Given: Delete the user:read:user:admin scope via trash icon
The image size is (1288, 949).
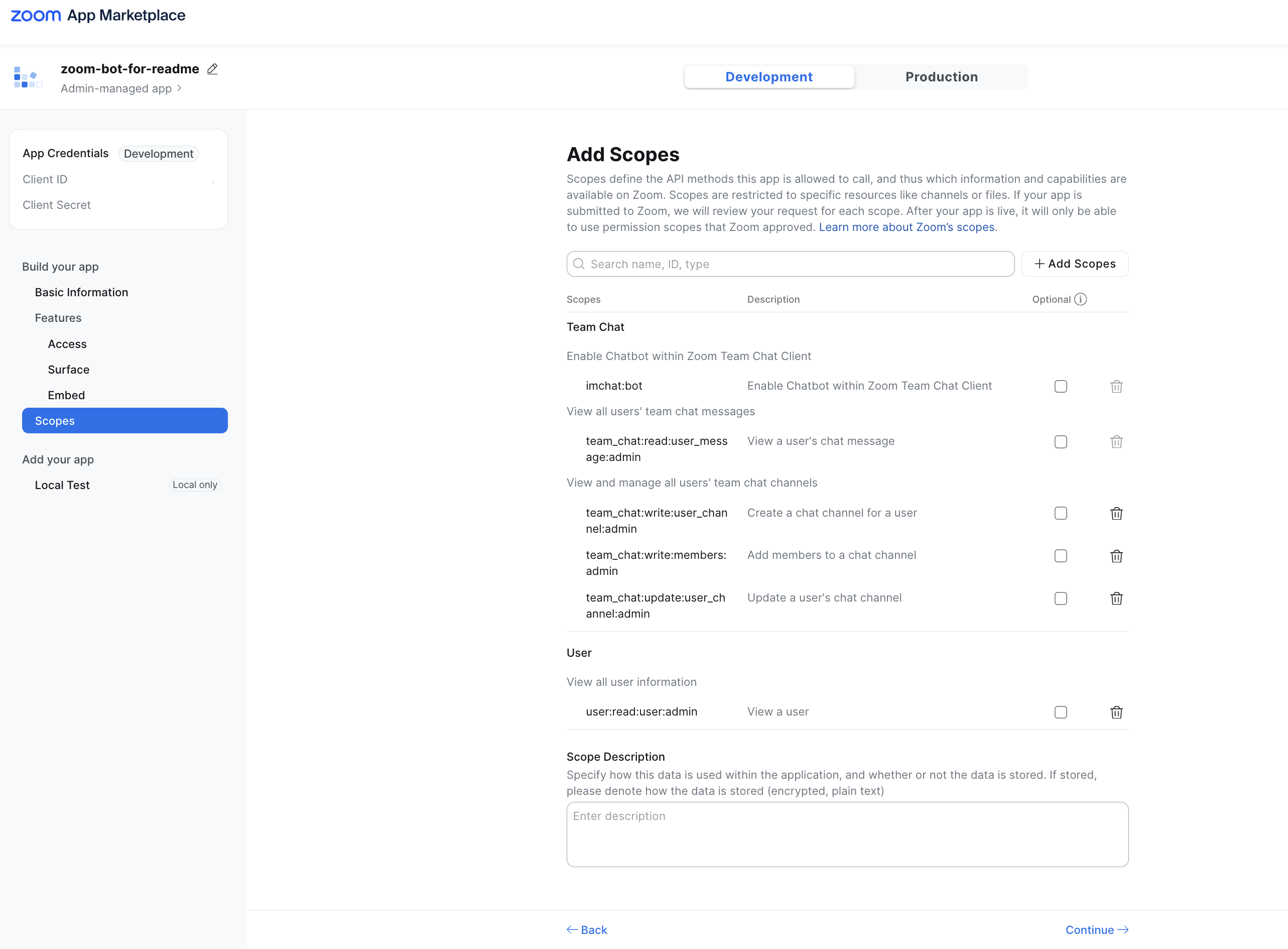Looking at the screenshot, I should pyautogui.click(x=1116, y=713).
